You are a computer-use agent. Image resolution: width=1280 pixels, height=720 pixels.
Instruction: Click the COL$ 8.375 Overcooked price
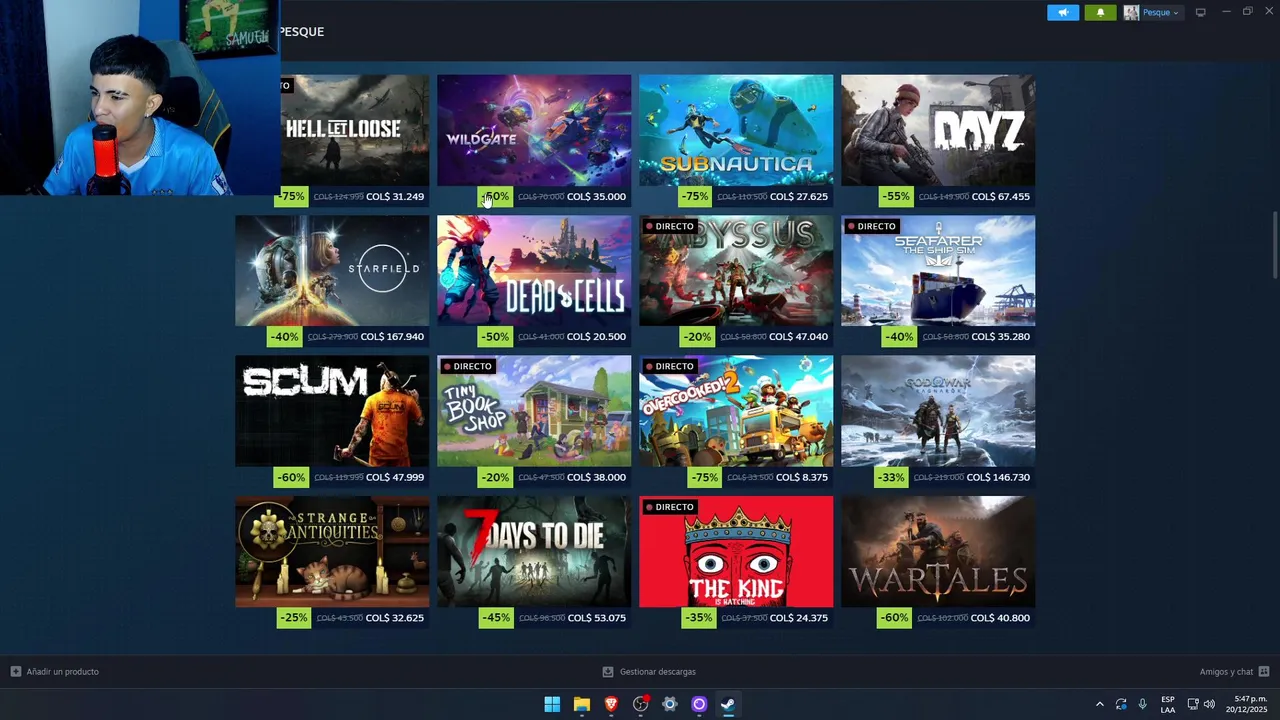(802, 478)
